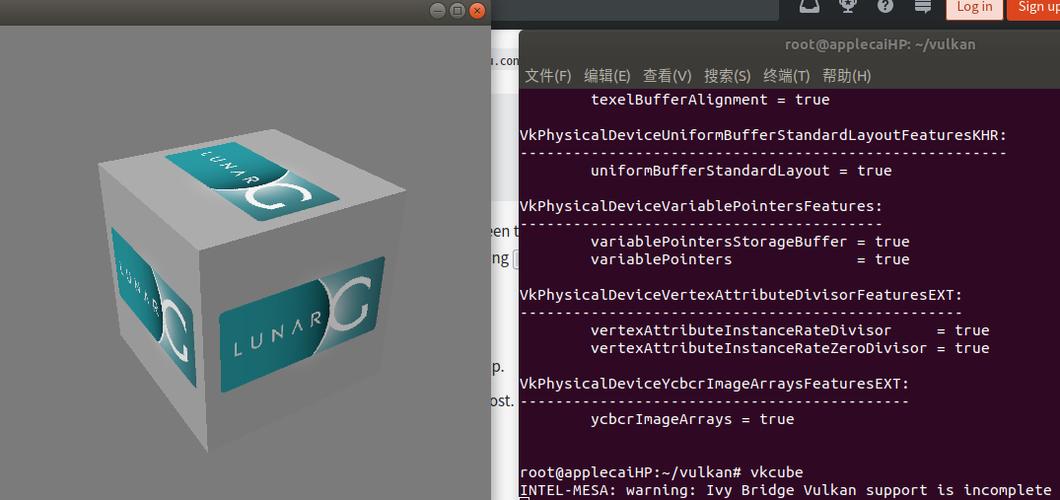The width and height of the screenshot is (1060, 500).
Task: Open the 查看(V) terminal menu
Action: point(667,76)
